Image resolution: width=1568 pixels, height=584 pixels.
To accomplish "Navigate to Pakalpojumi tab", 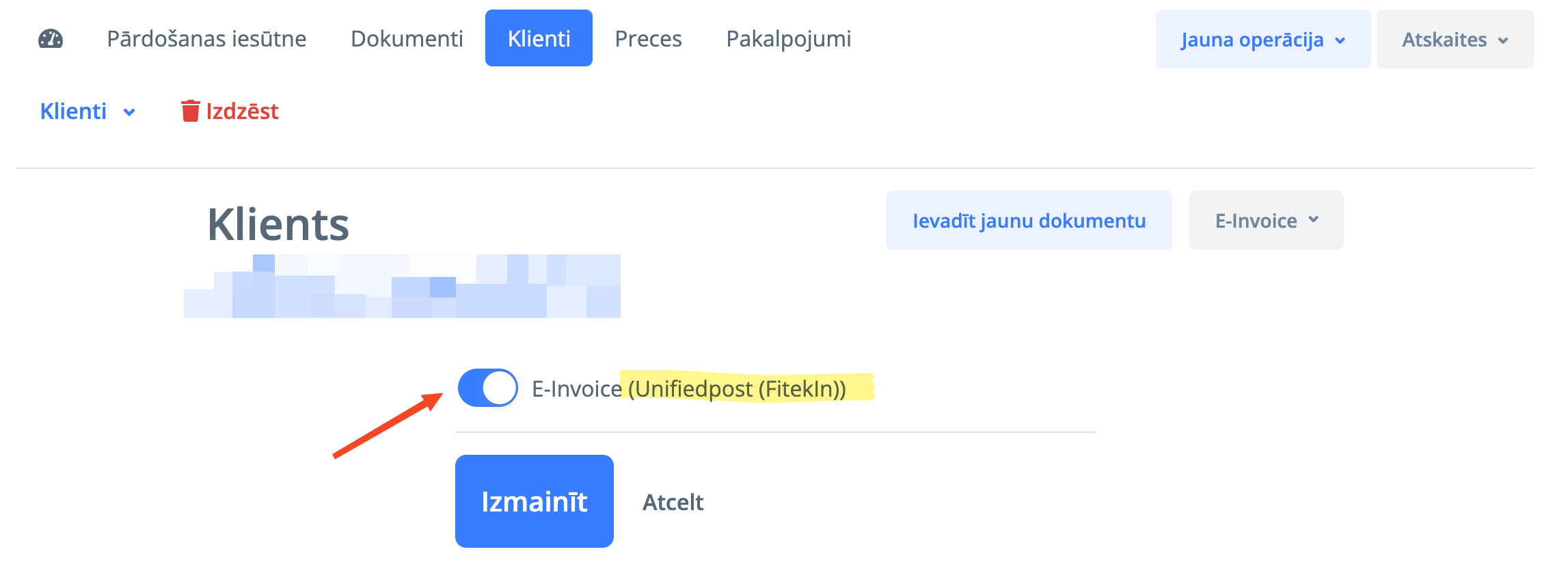I will click(x=788, y=39).
